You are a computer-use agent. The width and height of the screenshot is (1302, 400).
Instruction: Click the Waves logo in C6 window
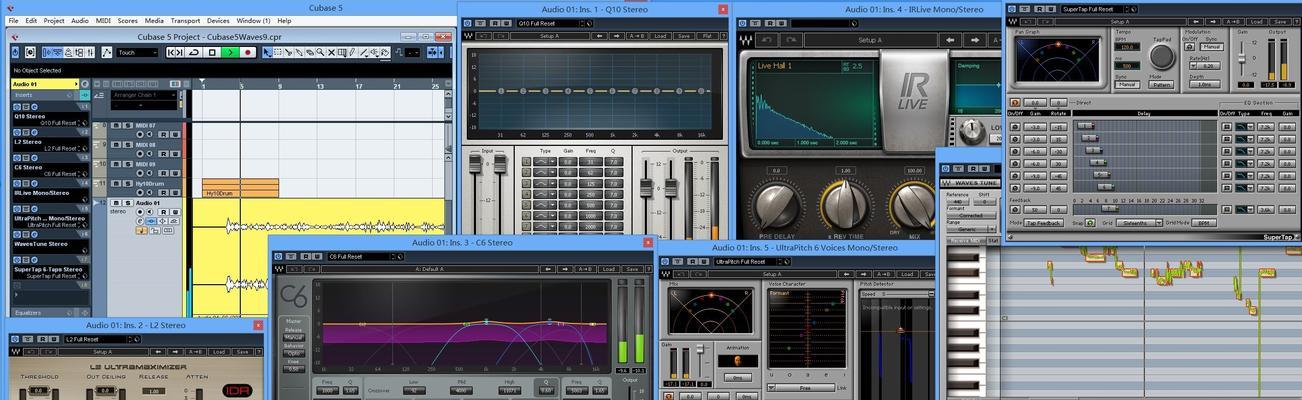[x=278, y=269]
